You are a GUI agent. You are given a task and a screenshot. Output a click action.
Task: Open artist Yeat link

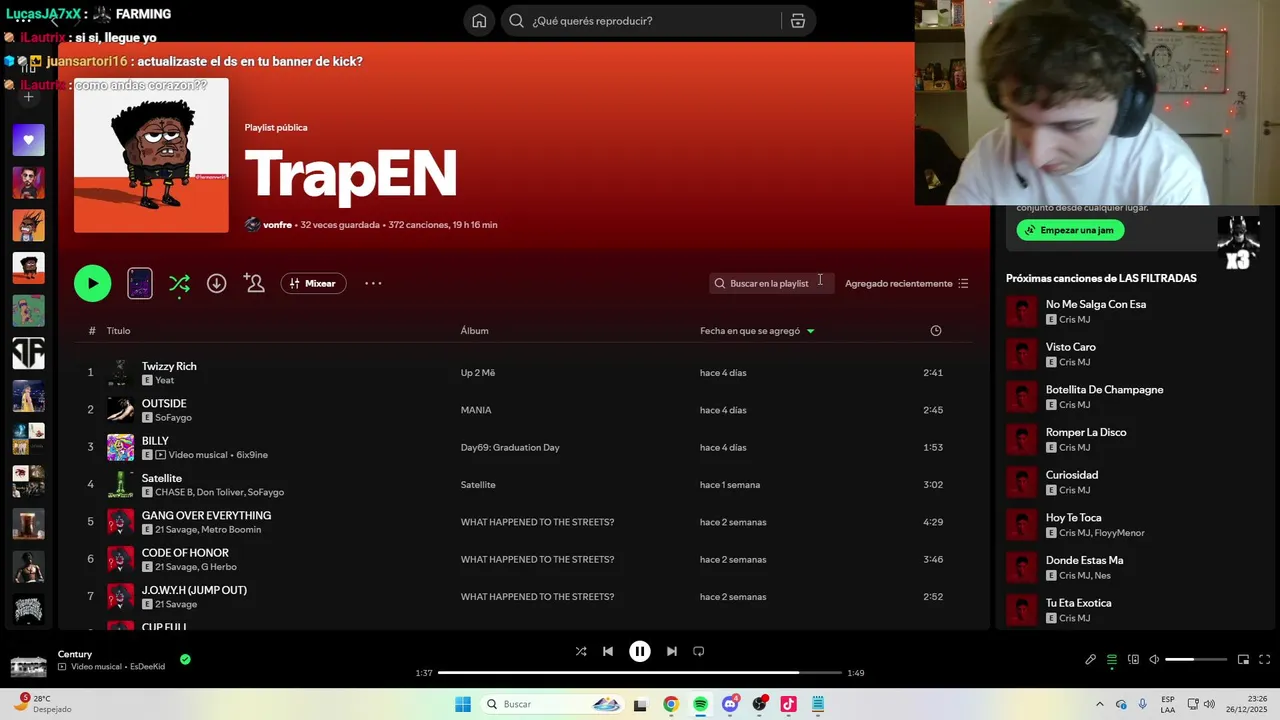(x=165, y=380)
